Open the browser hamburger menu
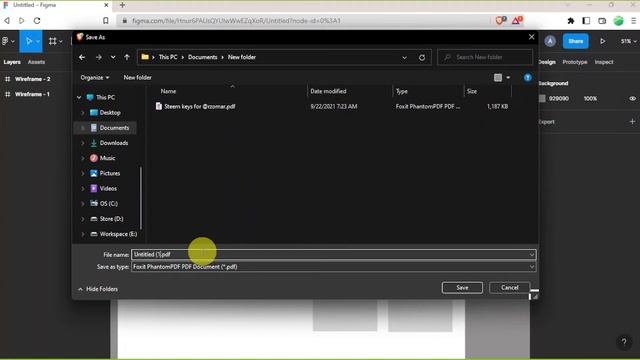The image size is (640, 360). tap(633, 21)
